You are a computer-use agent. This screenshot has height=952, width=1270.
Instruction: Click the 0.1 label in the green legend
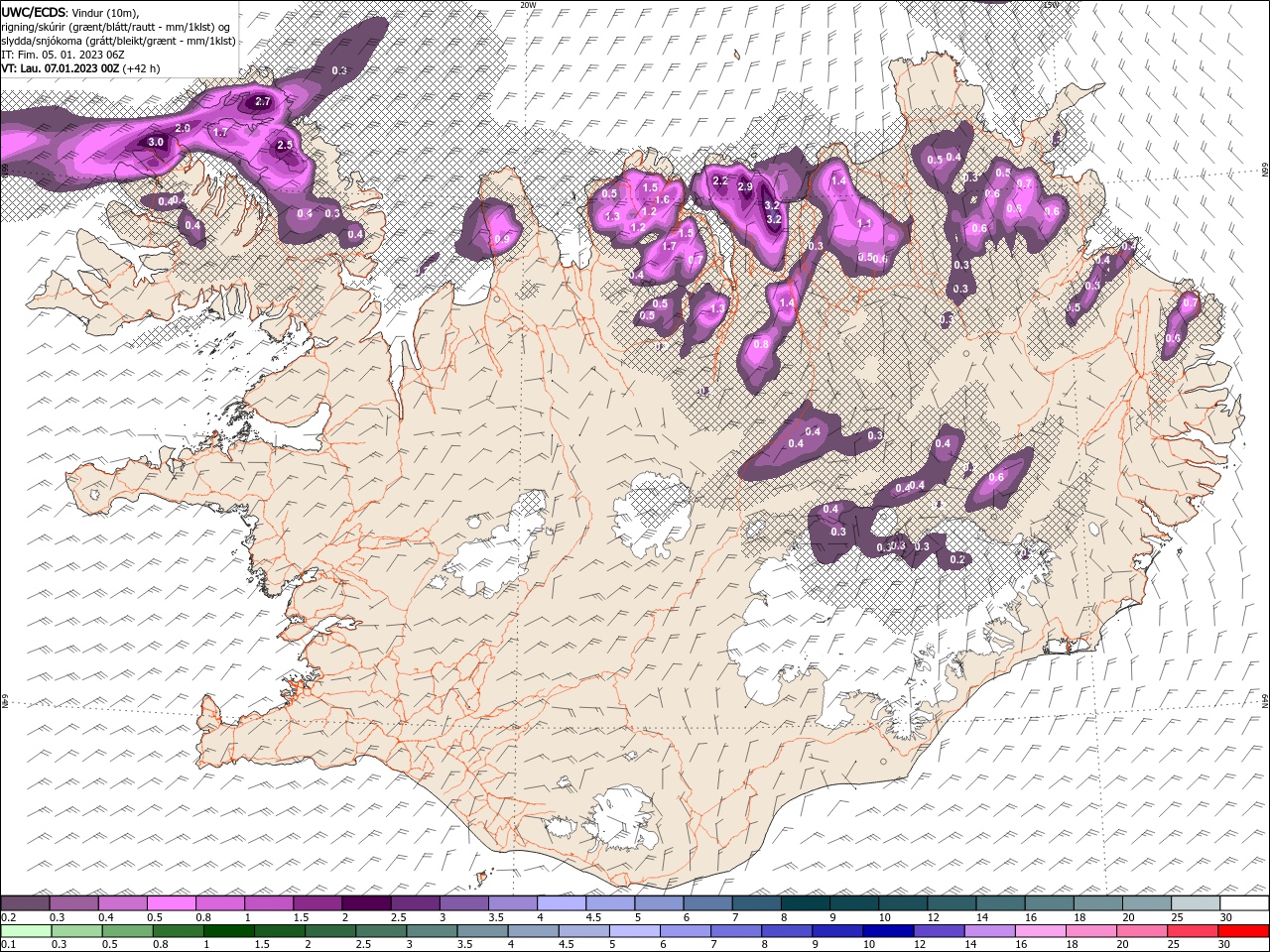point(8,945)
